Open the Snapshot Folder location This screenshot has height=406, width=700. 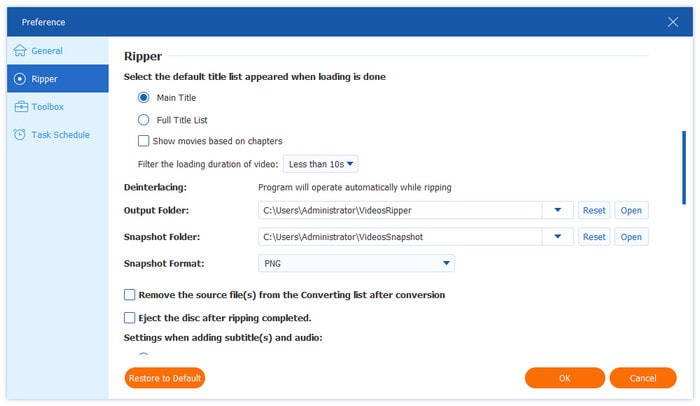pos(631,237)
